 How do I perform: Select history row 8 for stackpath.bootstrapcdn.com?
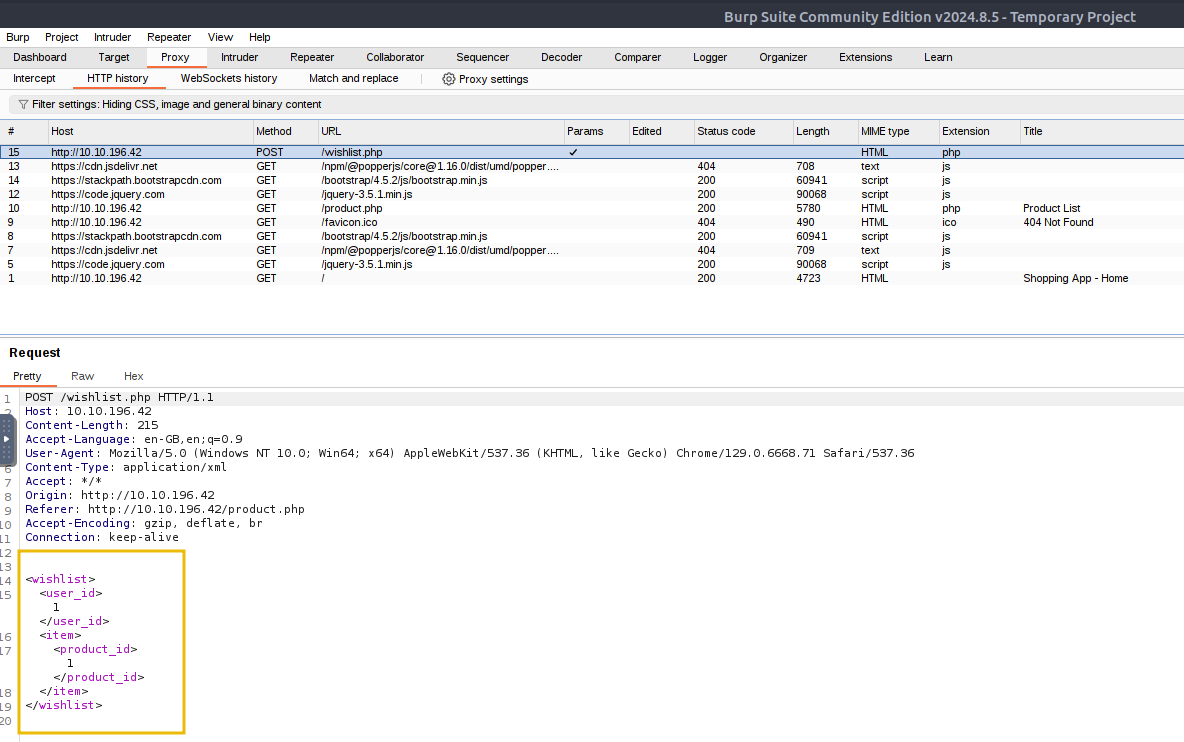pos(592,236)
